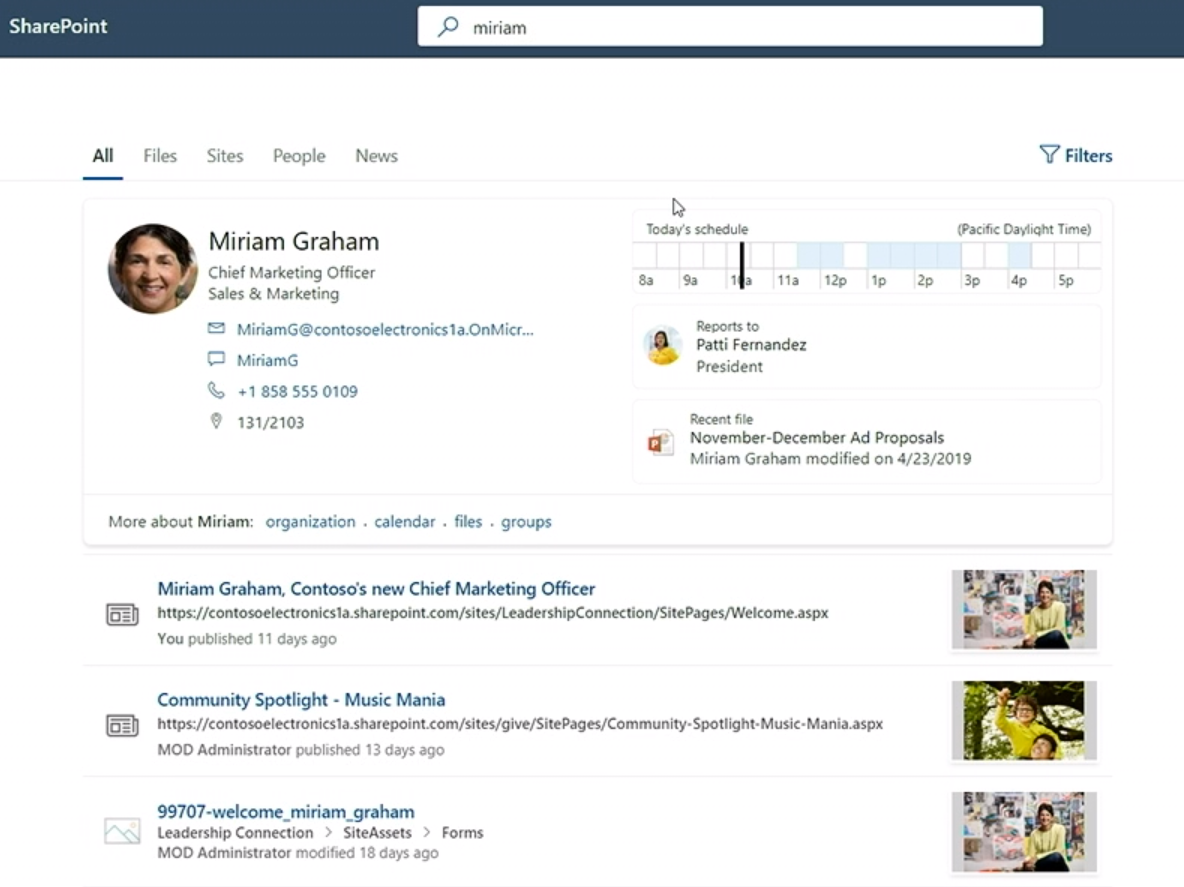Click the search magnifier icon
1184x887 pixels.
point(448,27)
